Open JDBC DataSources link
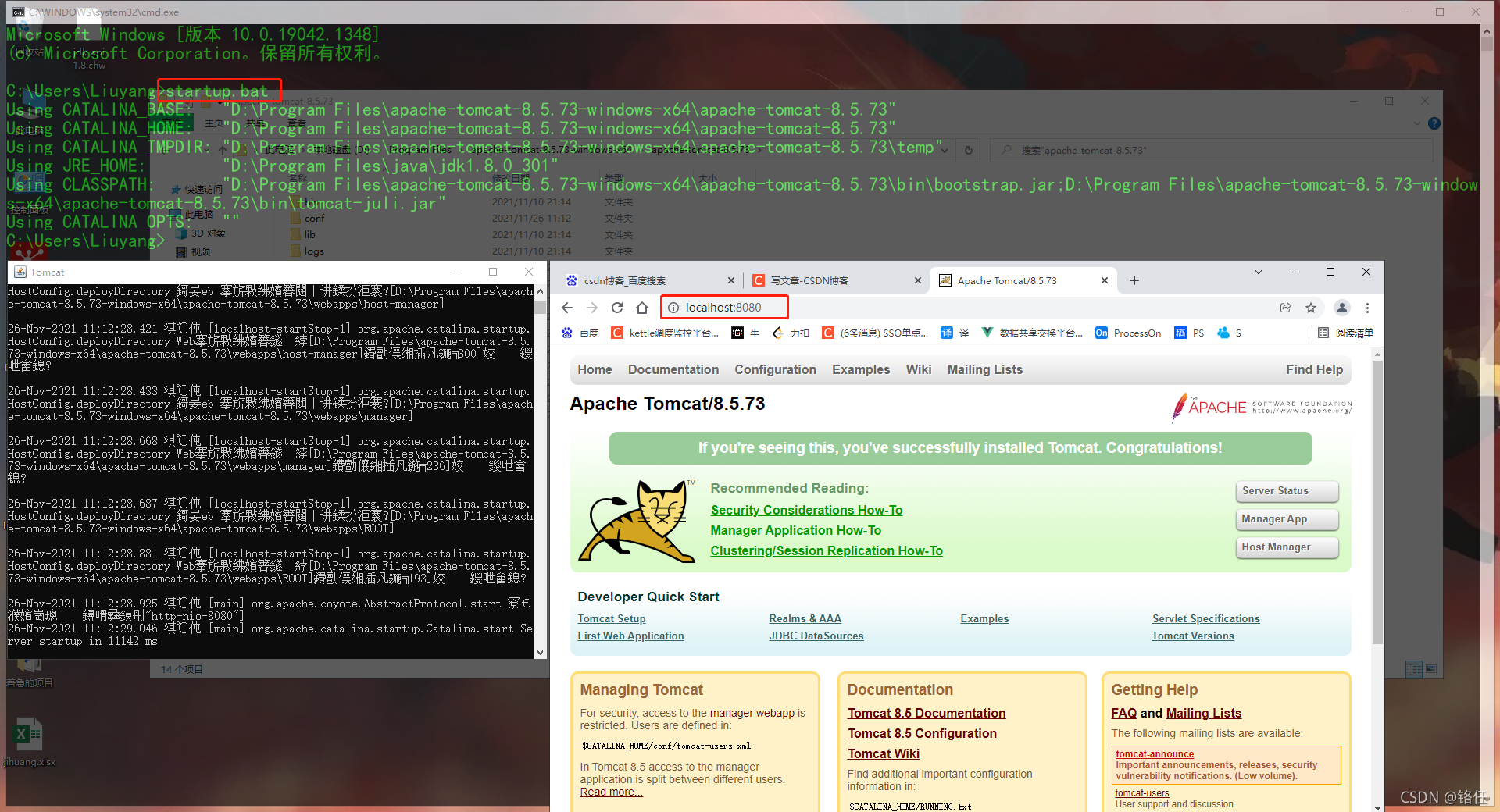Screen dimensions: 1500x812 point(816,636)
